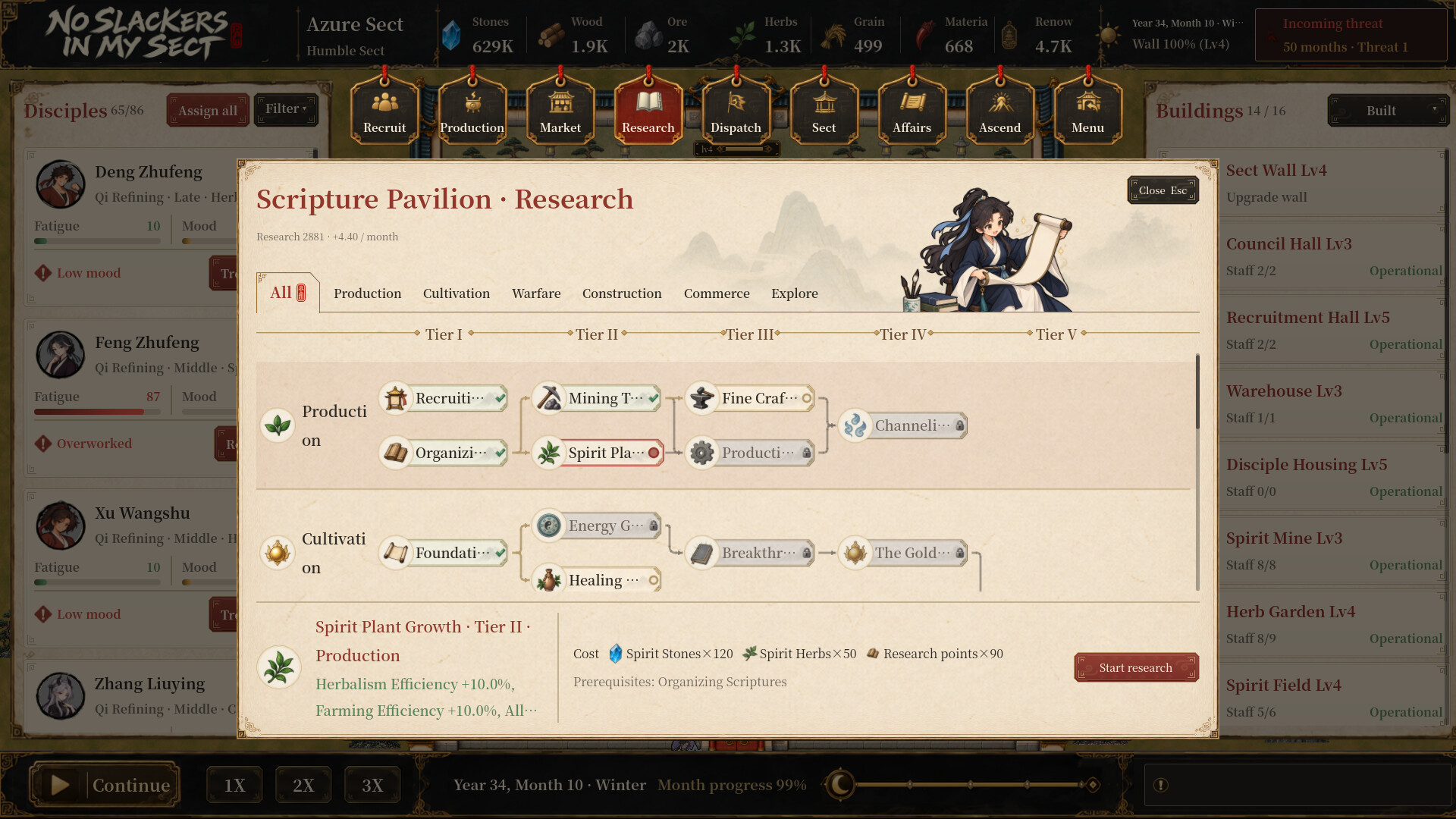Image resolution: width=1456 pixels, height=819 pixels.
Task: Select locked Production node in Tier III
Action: pos(750,453)
